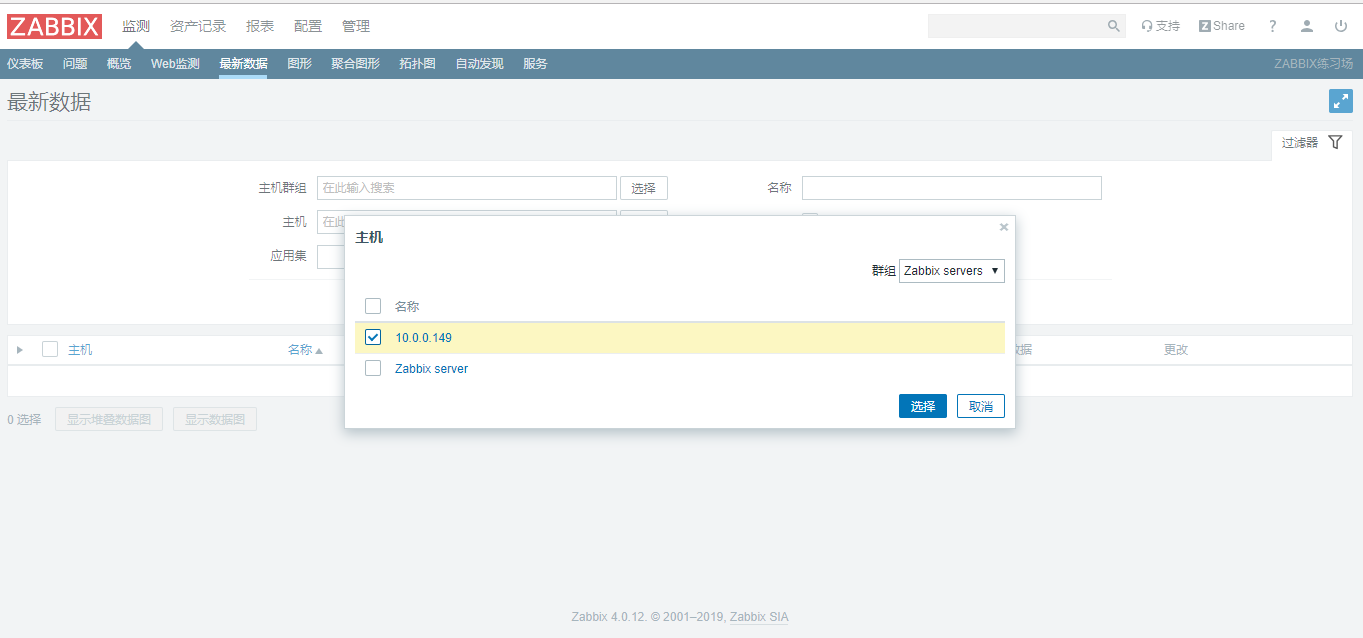Close the 主机 popup with the X
Viewport: 1363px width, 638px height.
point(1004,227)
